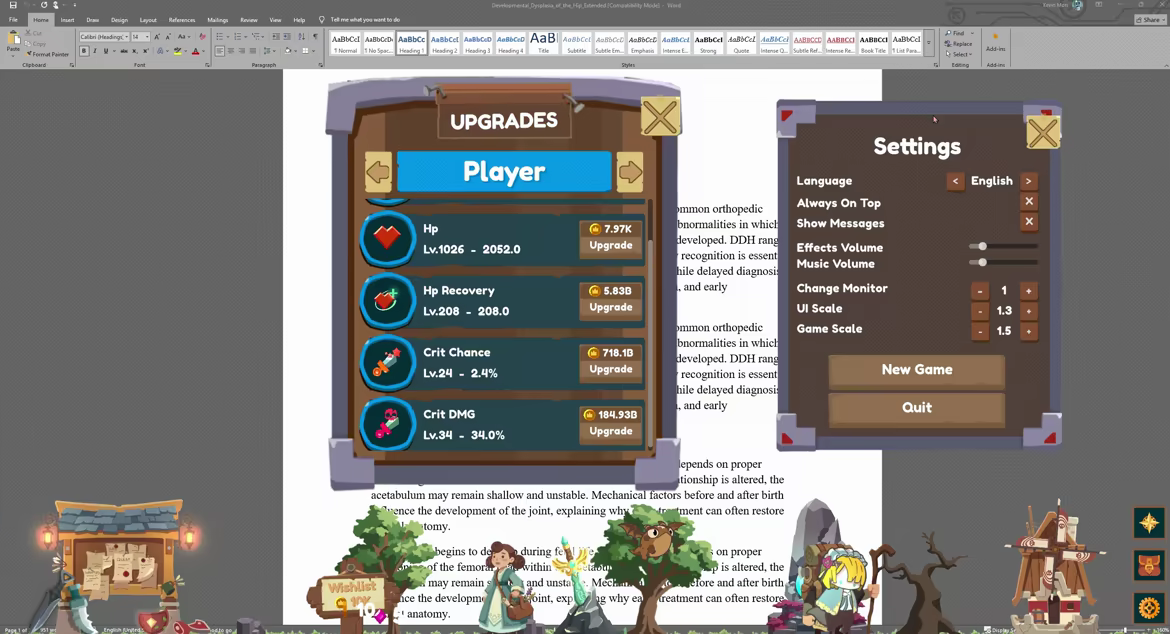Click the Crit Chance sword icon
1170x634 pixels.
pyautogui.click(x=387, y=362)
